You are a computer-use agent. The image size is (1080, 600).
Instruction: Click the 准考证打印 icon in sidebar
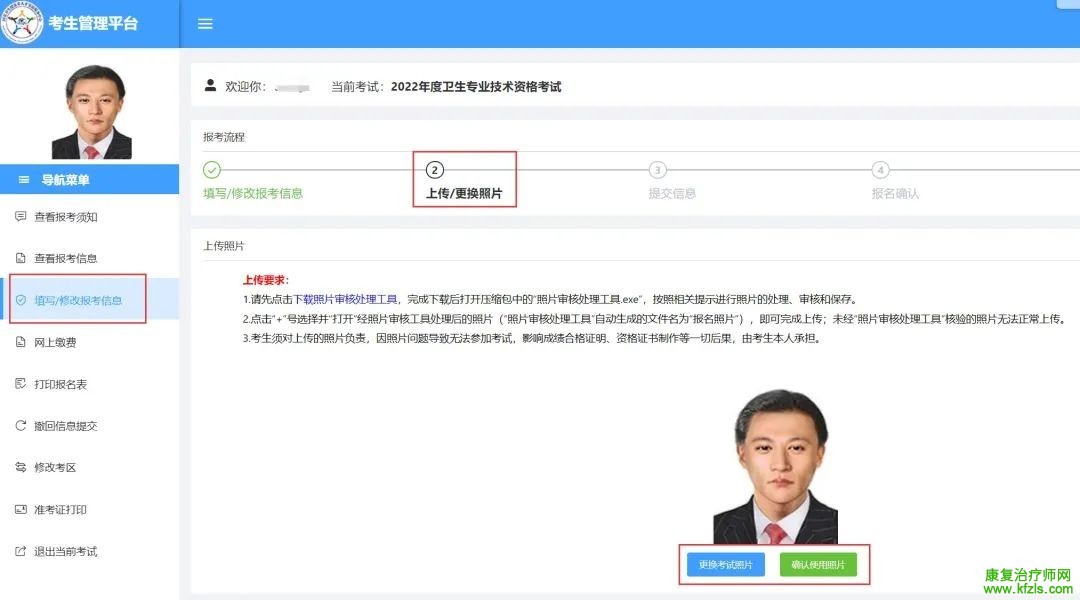click(20, 509)
